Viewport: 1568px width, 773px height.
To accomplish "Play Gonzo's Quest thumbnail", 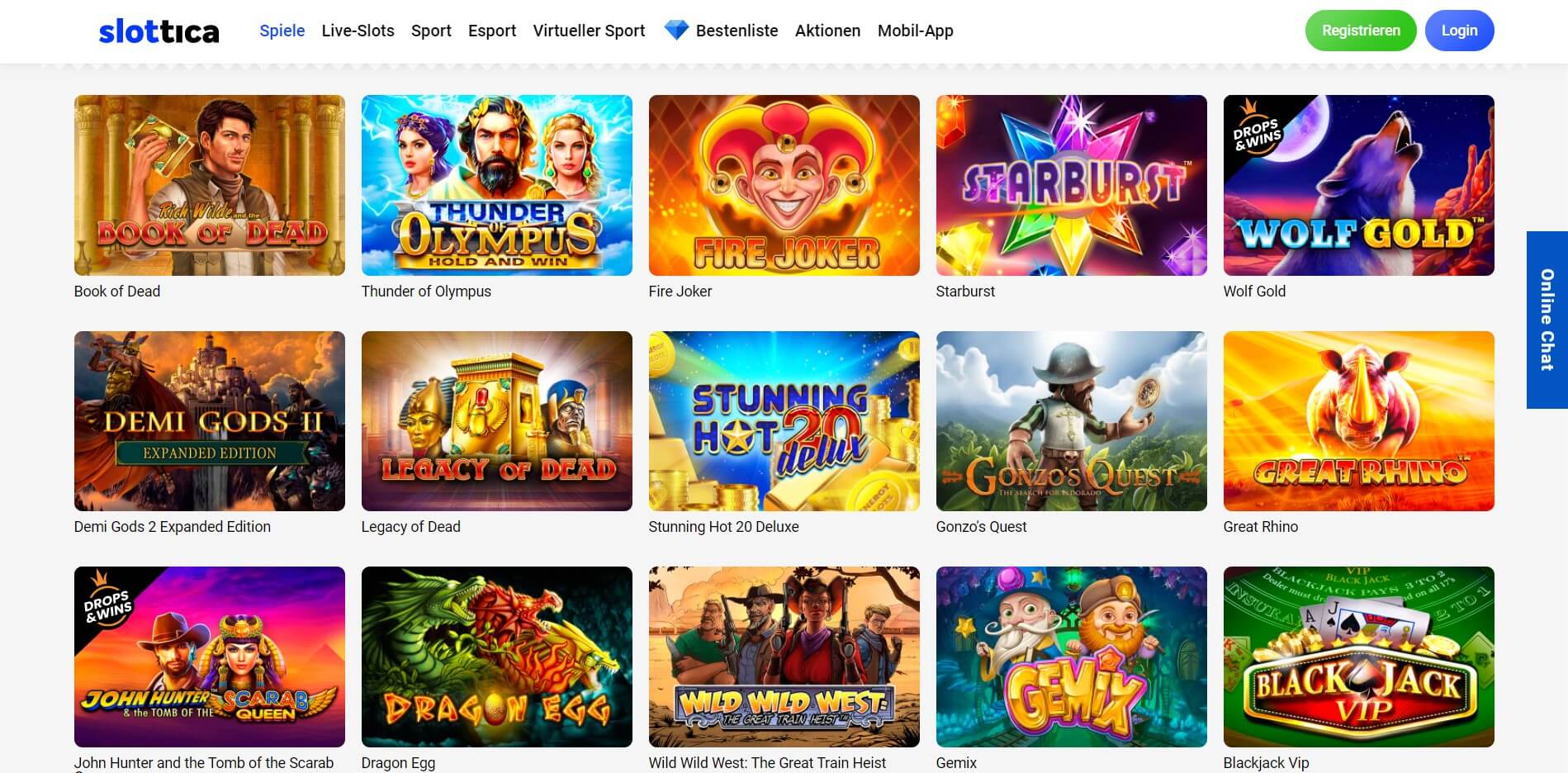I will tap(1072, 421).
